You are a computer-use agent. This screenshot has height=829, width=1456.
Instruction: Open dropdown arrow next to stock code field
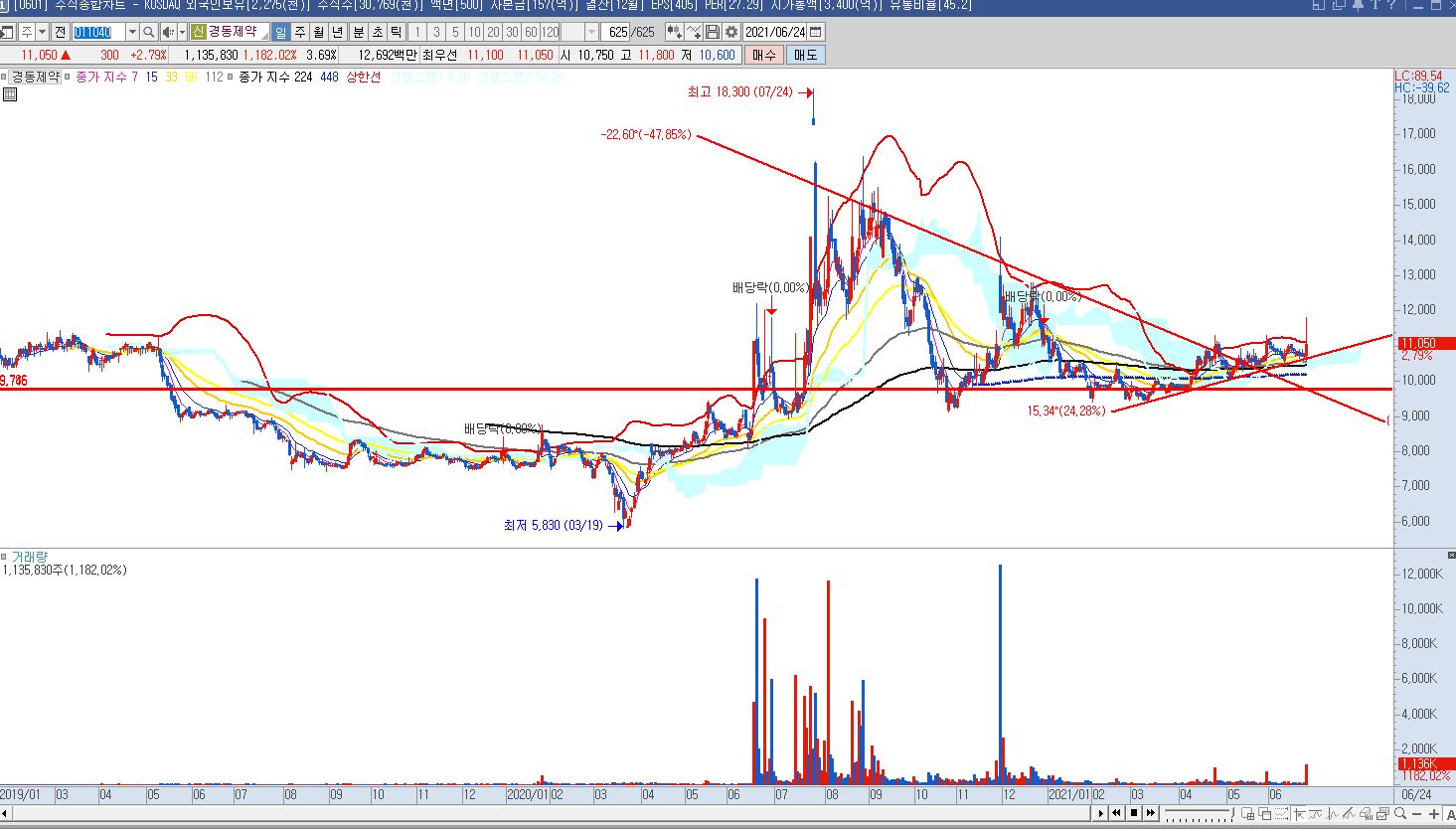pos(132,32)
